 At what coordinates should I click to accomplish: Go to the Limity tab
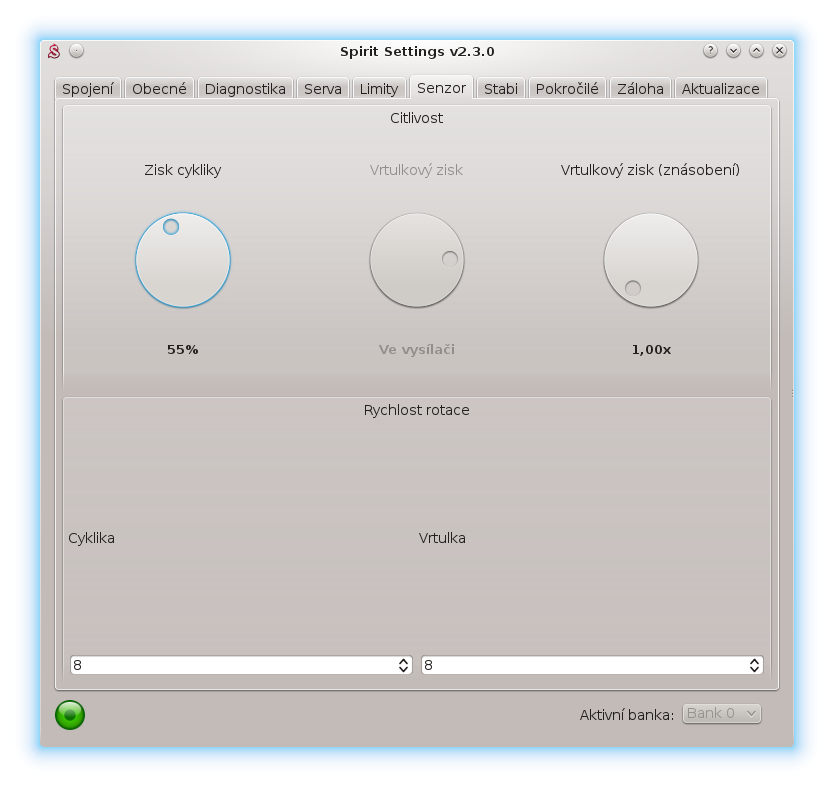click(378, 88)
